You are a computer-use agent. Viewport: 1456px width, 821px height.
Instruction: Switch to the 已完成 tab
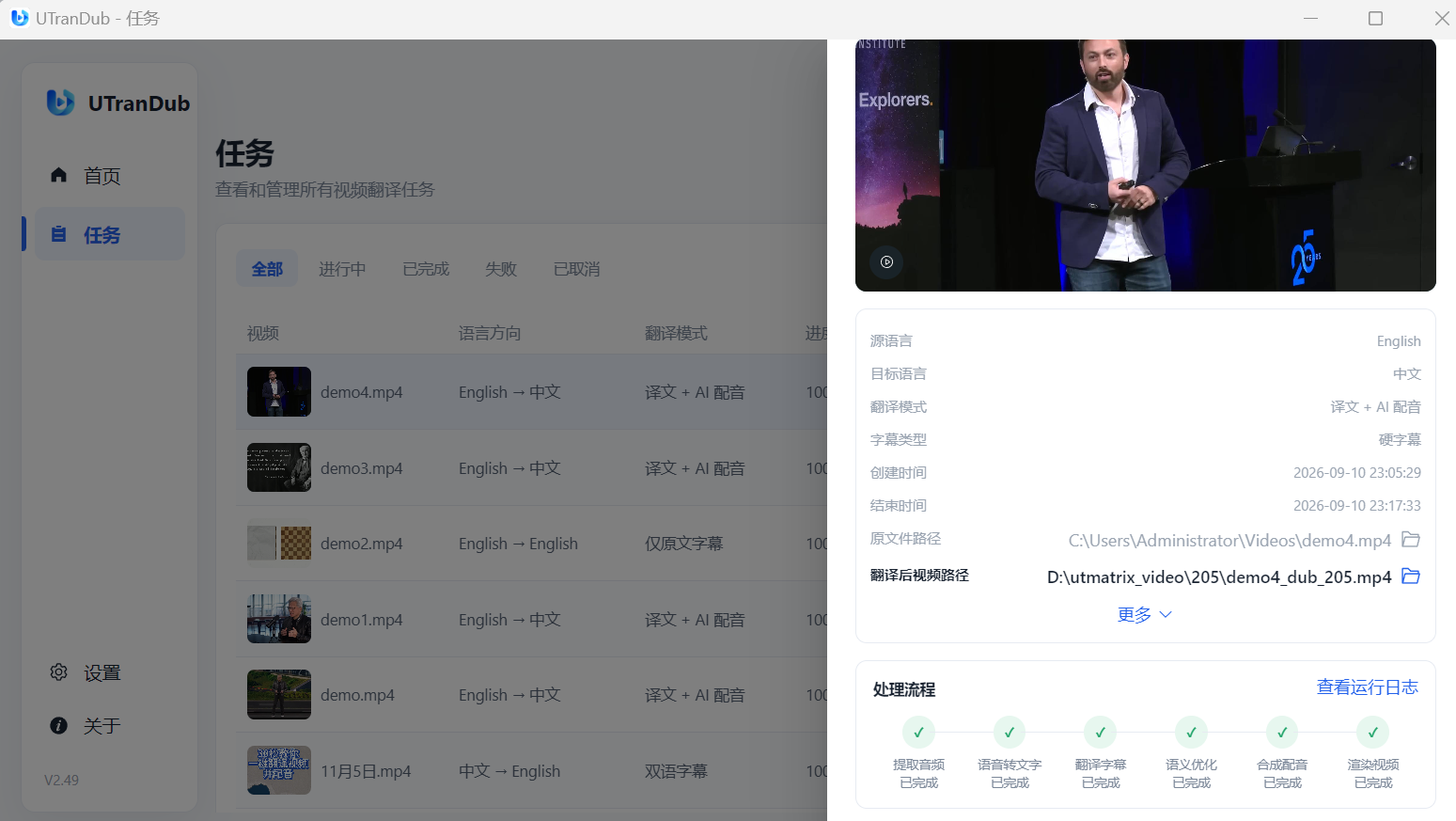pyautogui.click(x=426, y=269)
